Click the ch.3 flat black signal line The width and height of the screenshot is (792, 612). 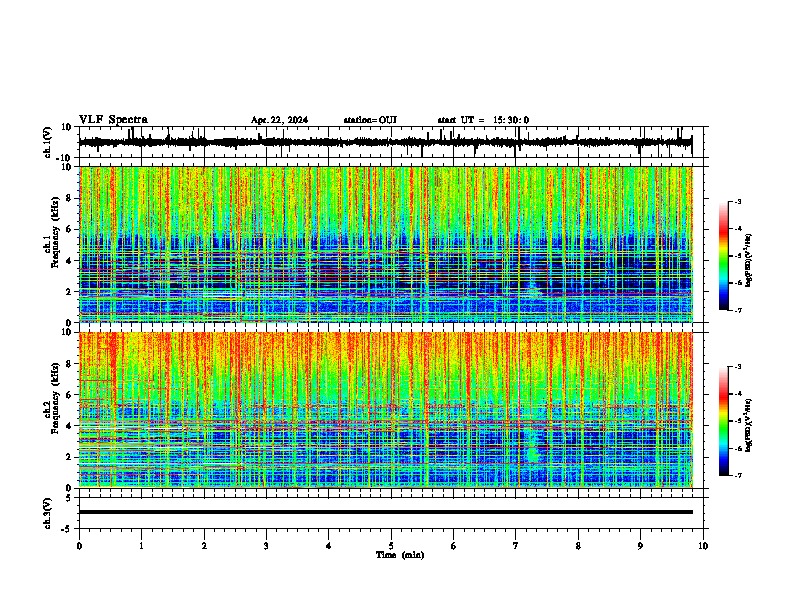(386, 512)
